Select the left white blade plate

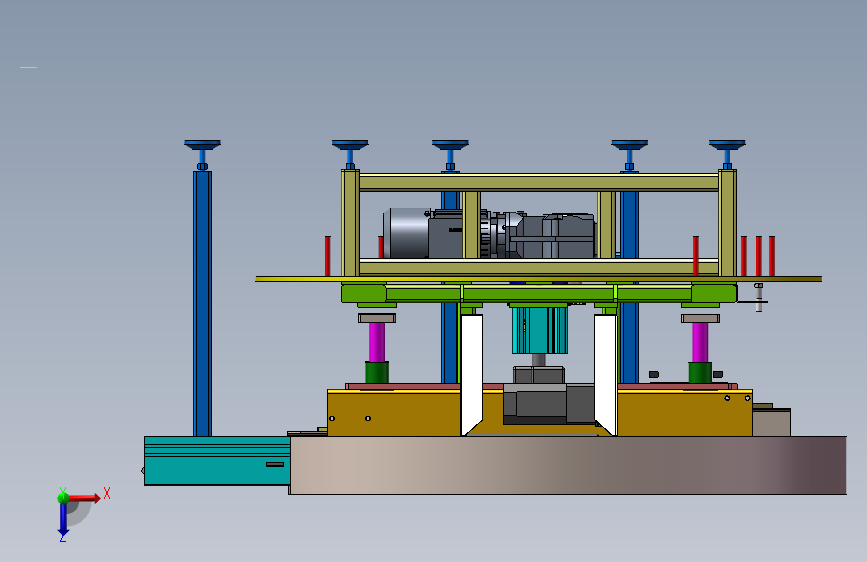tap(472, 374)
